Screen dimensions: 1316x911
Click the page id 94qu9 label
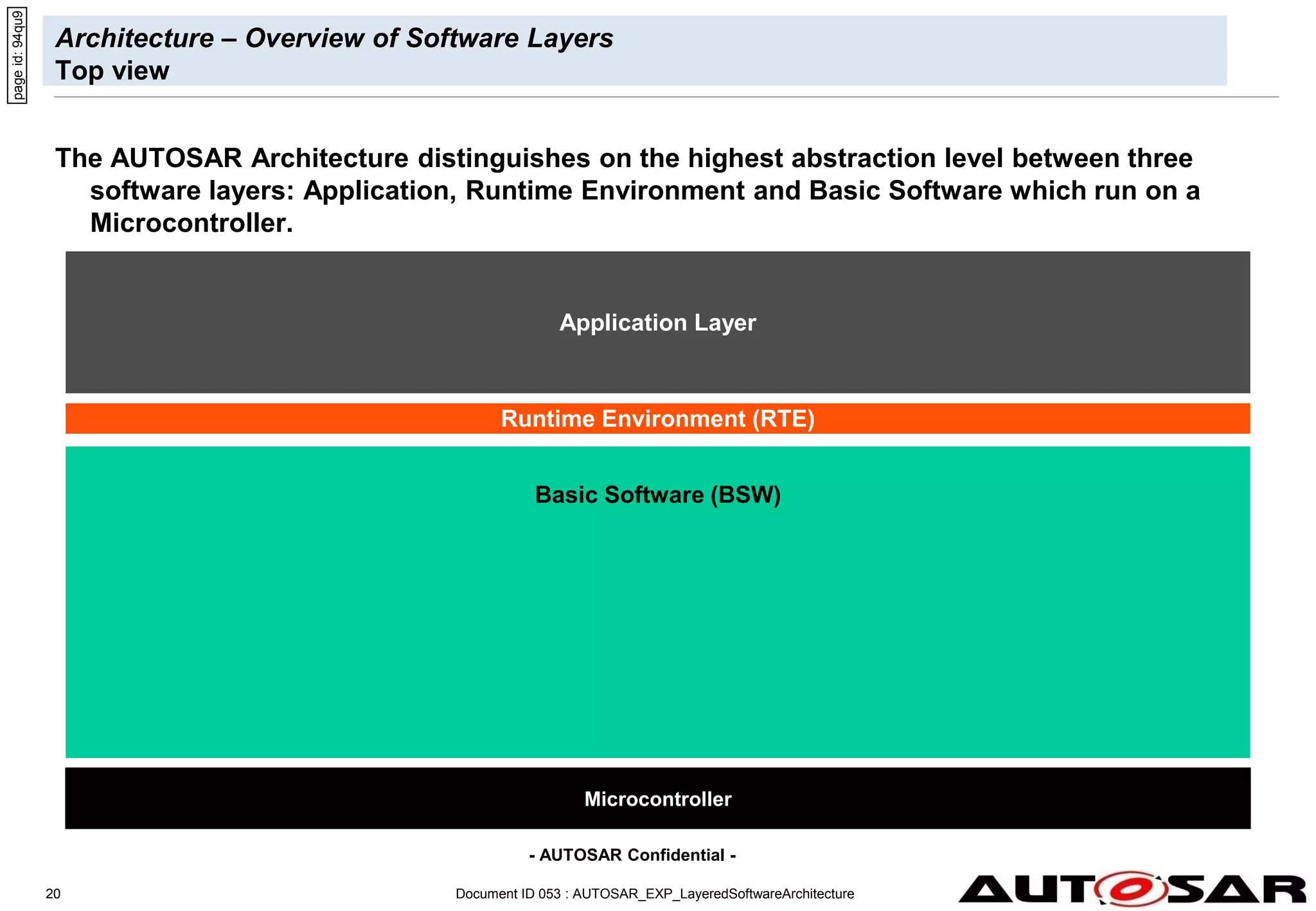click(x=17, y=55)
